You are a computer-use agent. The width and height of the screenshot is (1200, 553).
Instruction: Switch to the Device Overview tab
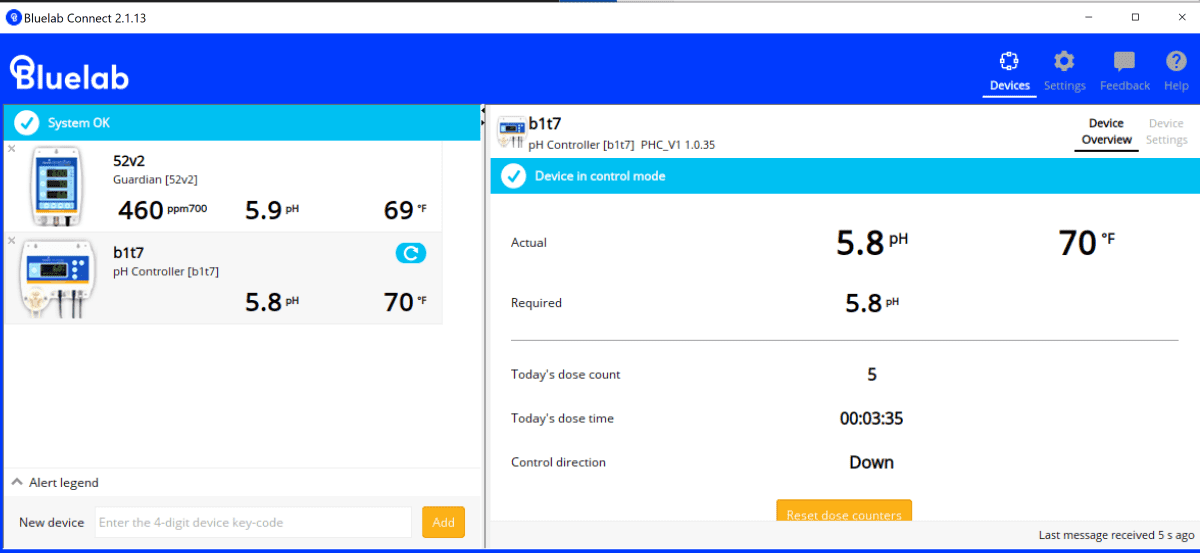click(x=1106, y=131)
